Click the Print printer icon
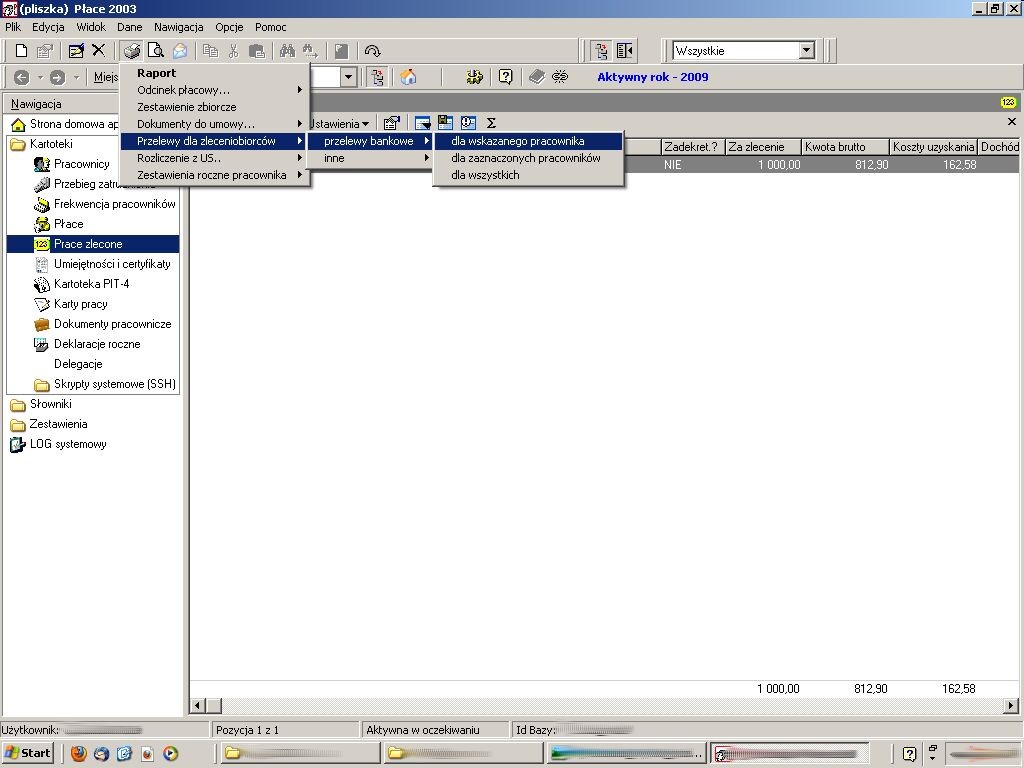Viewport: 1024px width, 768px height. 132,51
